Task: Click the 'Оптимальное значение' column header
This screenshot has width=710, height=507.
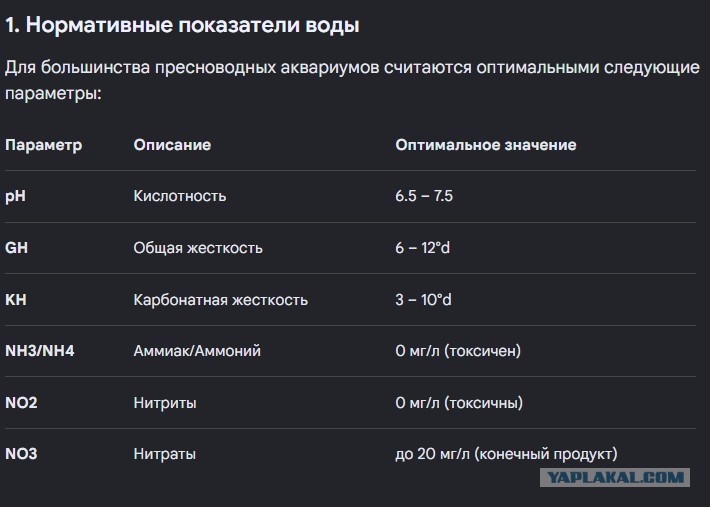Action: 486,145
